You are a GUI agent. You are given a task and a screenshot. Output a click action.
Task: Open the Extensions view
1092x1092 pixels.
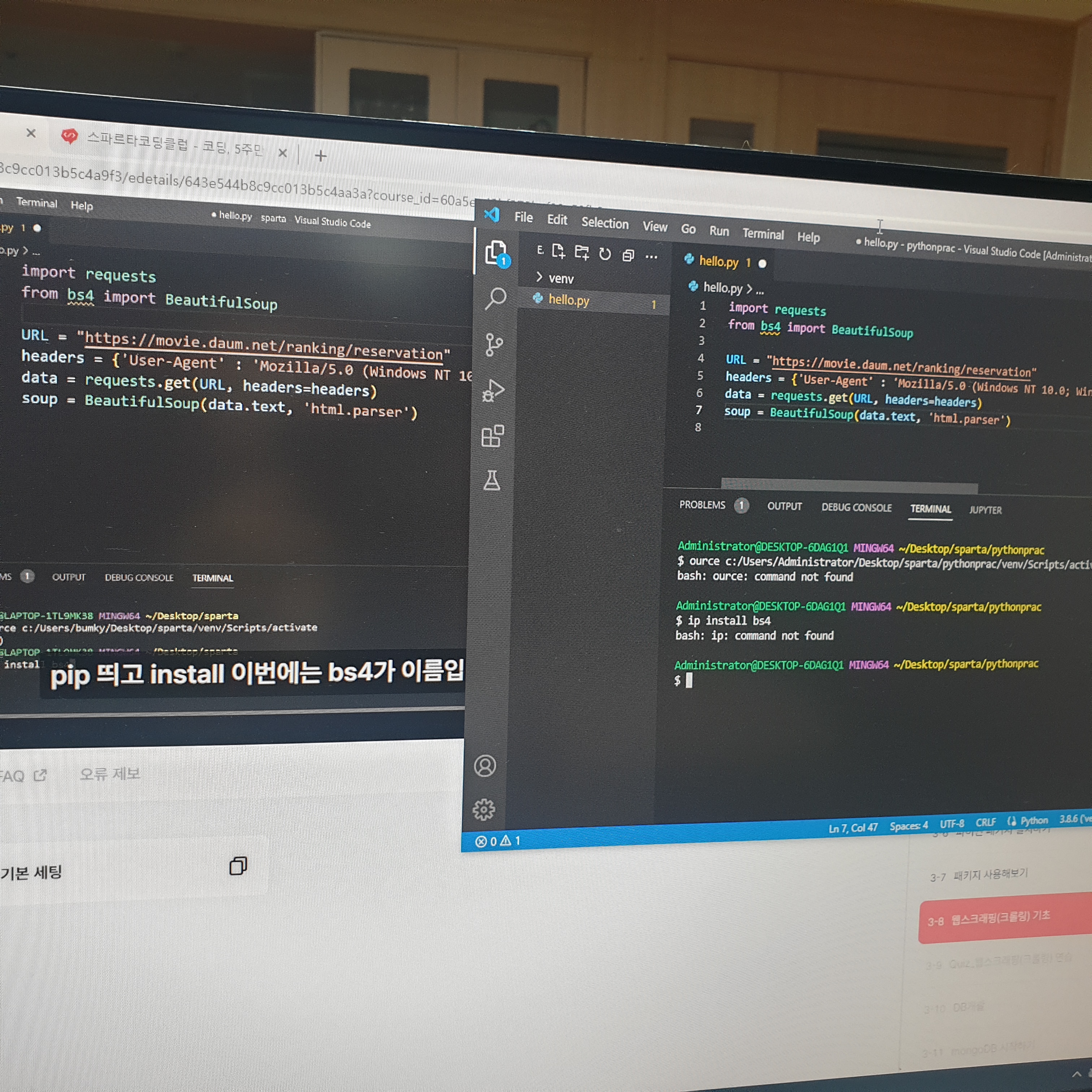pyautogui.click(x=492, y=436)
